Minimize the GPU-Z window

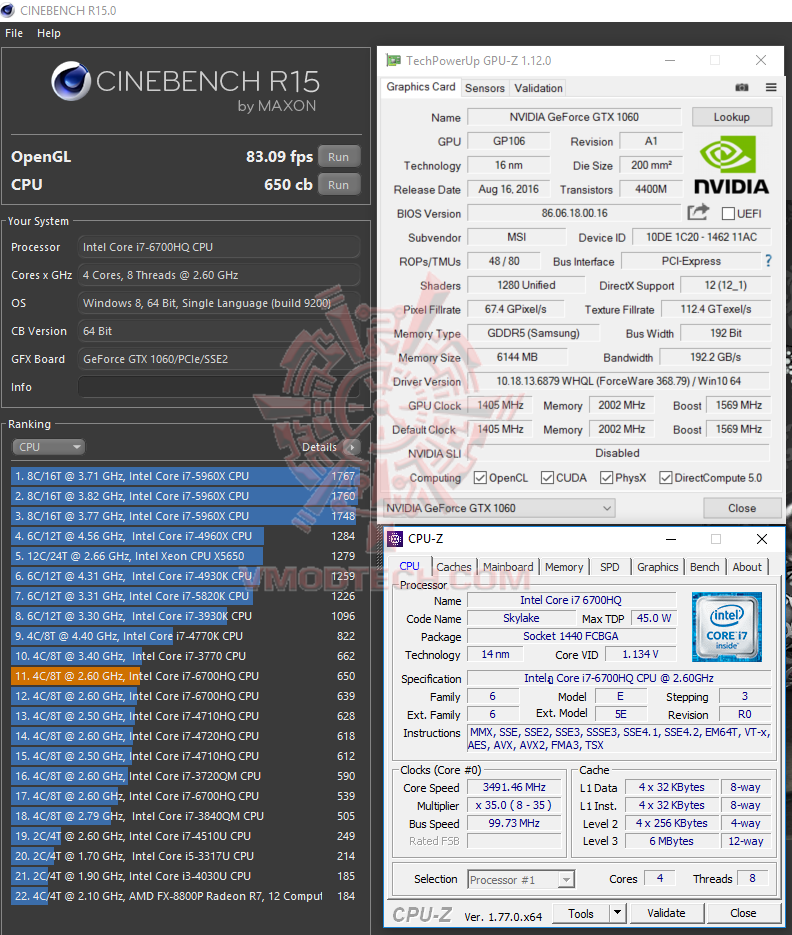tap(670, 60)
